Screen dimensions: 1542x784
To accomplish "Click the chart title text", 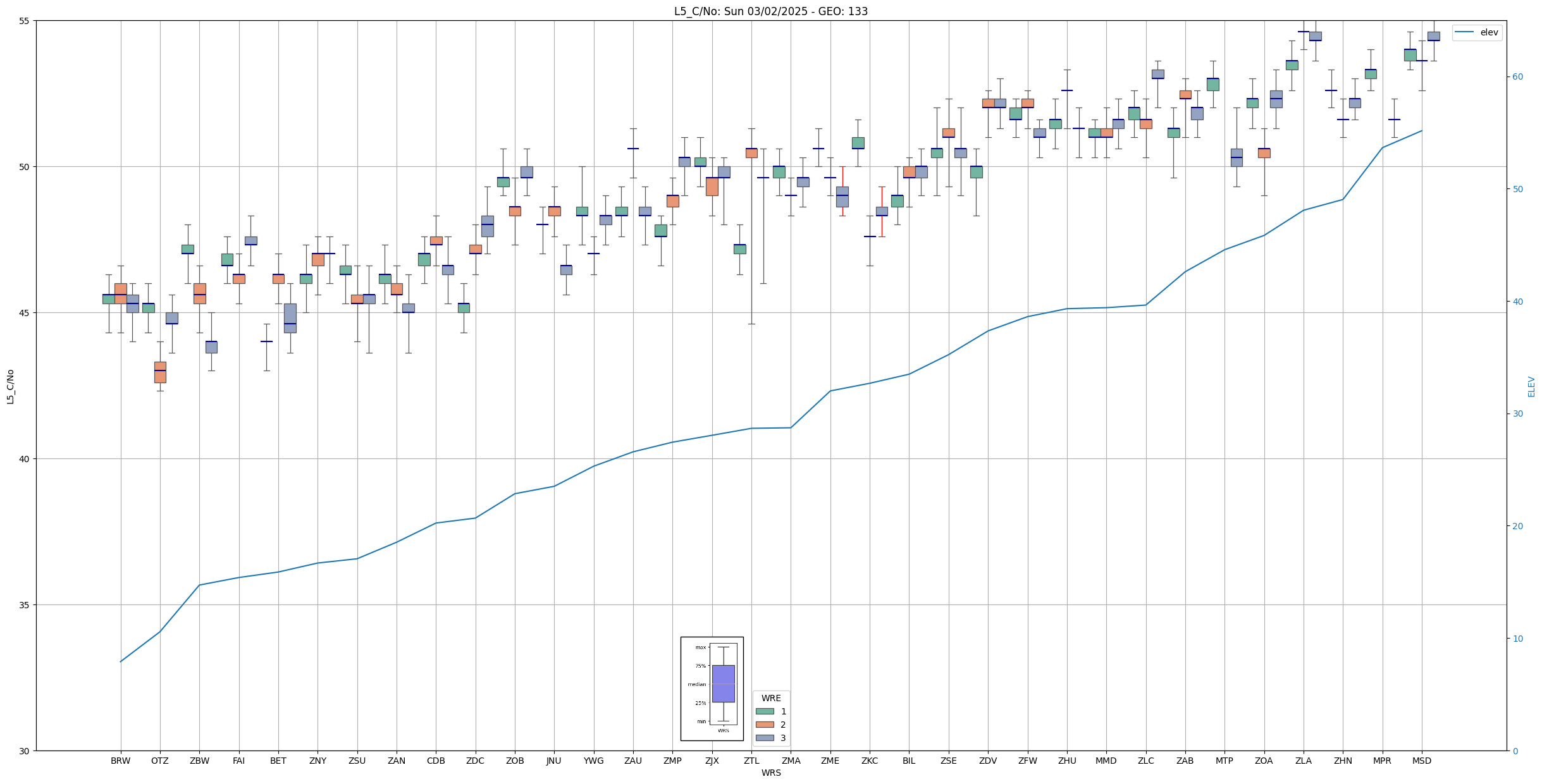I will (x=770, y=11).
